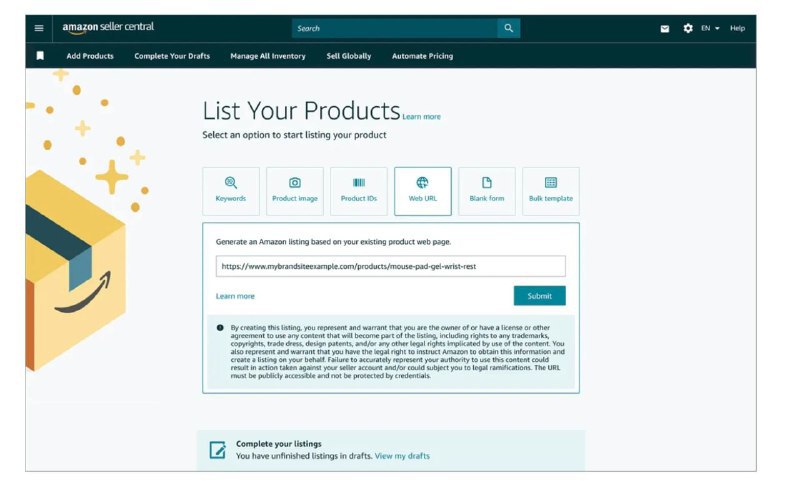The width and height of the screenshot is (800, 500).
Task: Open the messages envelope icon
Action: pos(664,29)
